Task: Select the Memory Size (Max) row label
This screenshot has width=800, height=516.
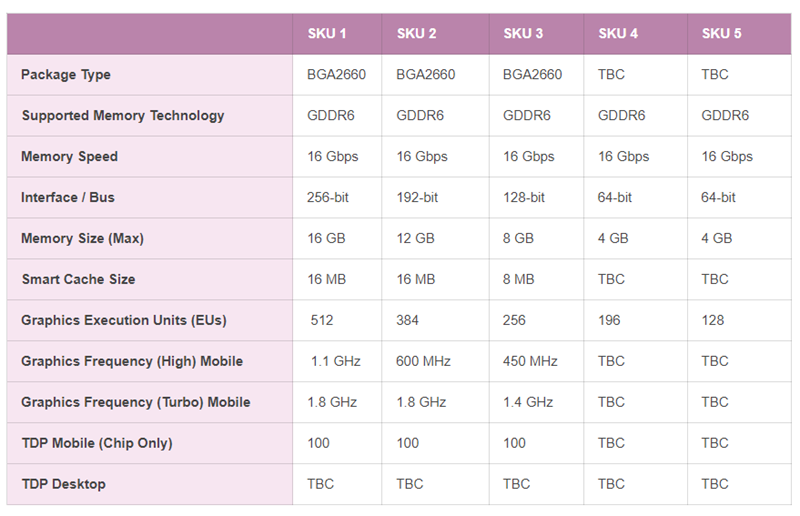Action: [x=83, y=238]
